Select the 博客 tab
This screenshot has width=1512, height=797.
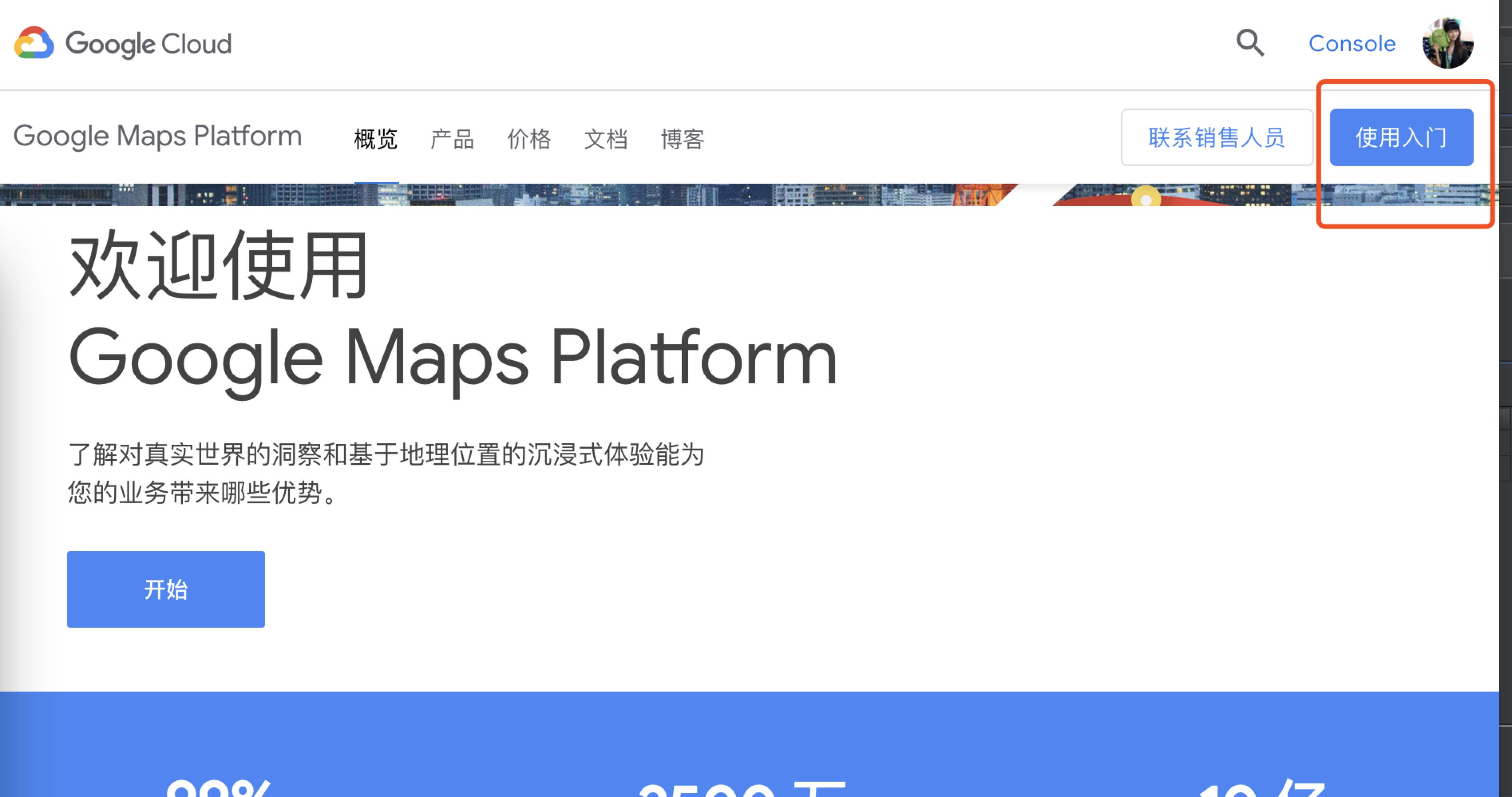pos(683,139)
